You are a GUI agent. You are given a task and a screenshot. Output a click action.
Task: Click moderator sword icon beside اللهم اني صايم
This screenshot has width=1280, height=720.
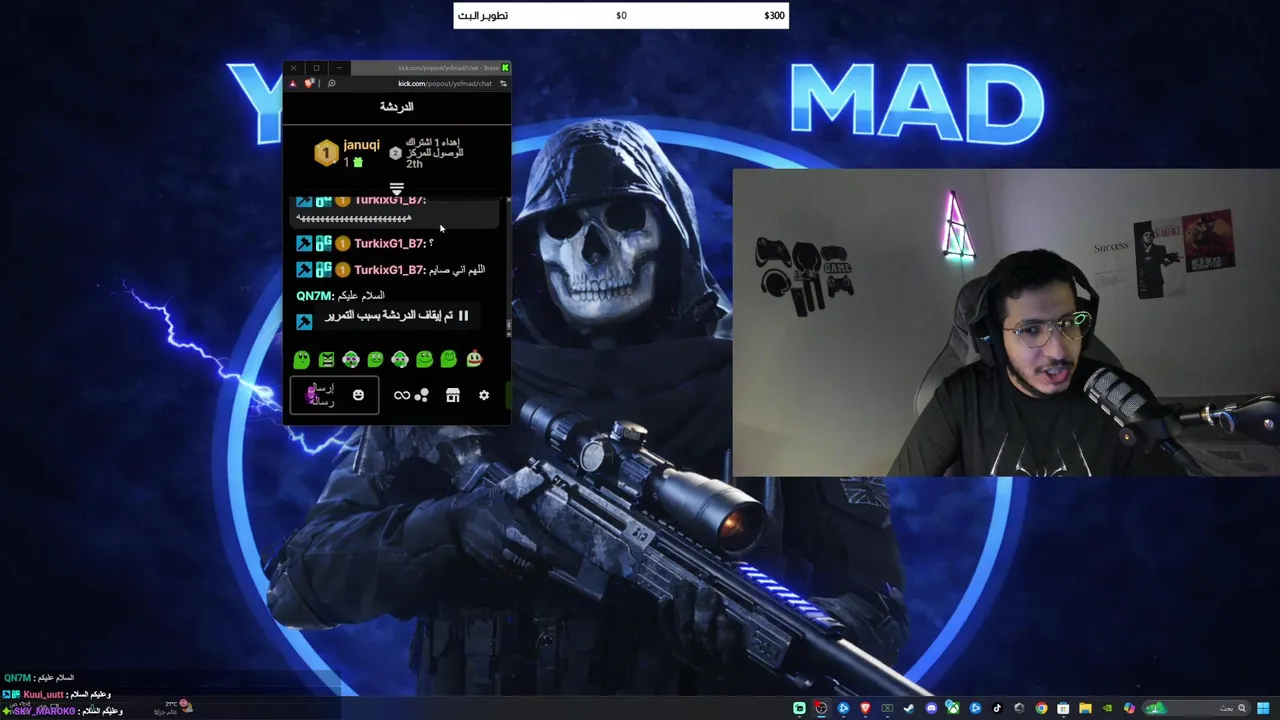click(x=304, y=269)
